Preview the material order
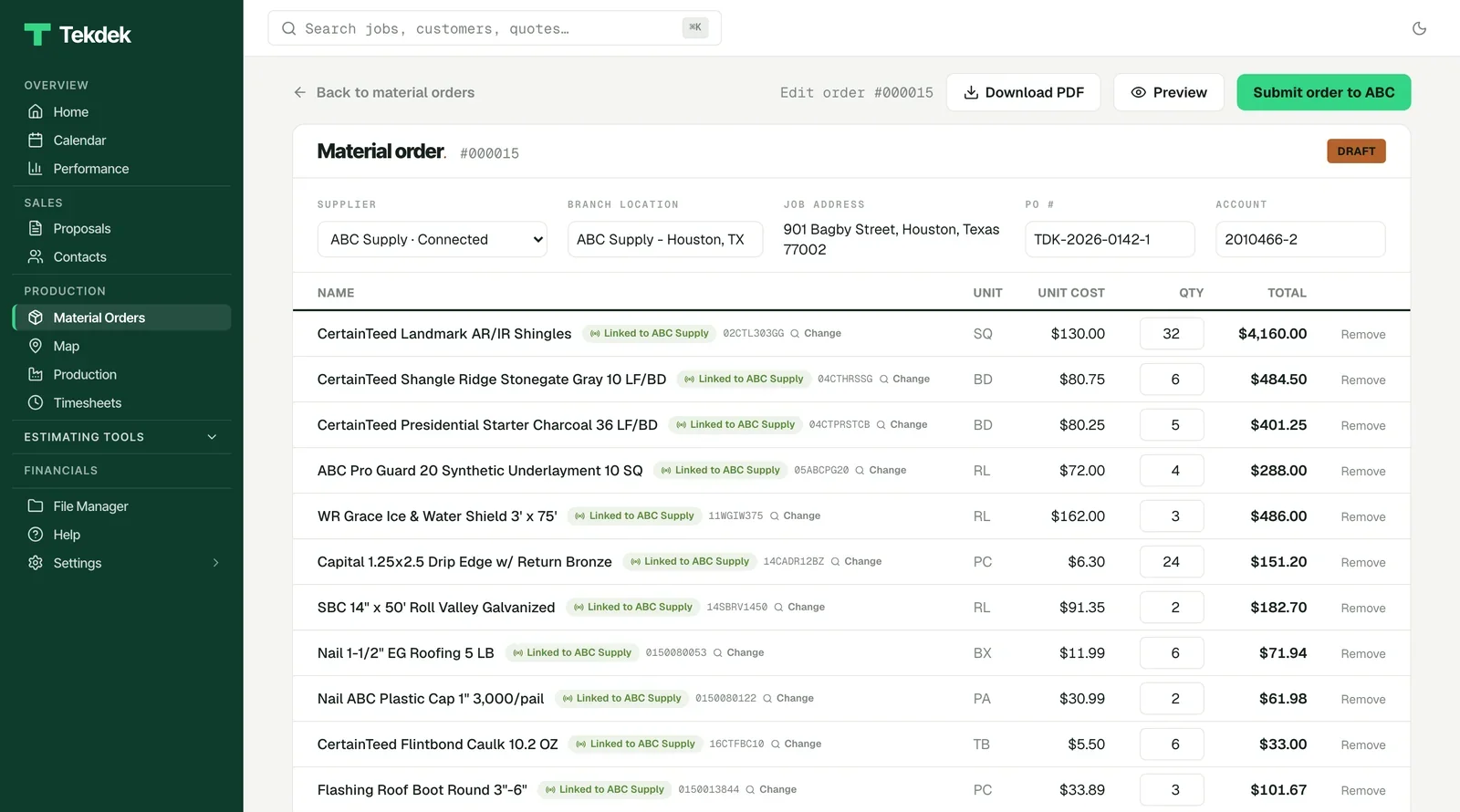This screenshot has width=1460, height=812. 1169,92
